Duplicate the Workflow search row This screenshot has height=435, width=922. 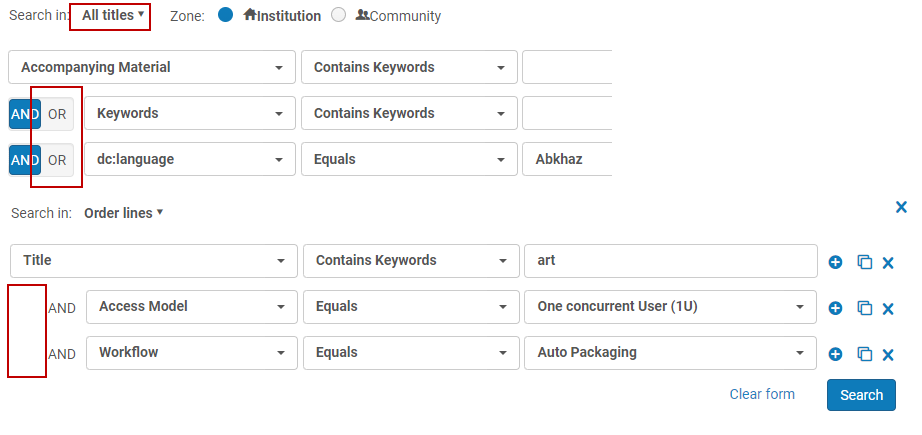coord(865,354)
